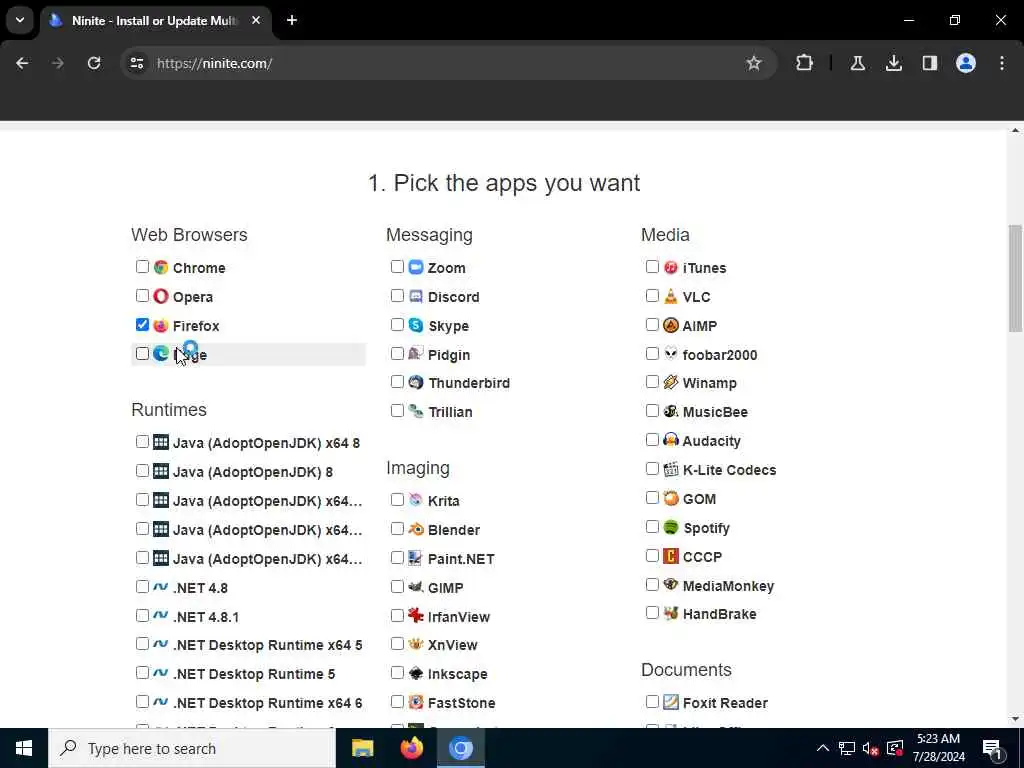
Task: Close the Ninite tab
Action: 256,20
